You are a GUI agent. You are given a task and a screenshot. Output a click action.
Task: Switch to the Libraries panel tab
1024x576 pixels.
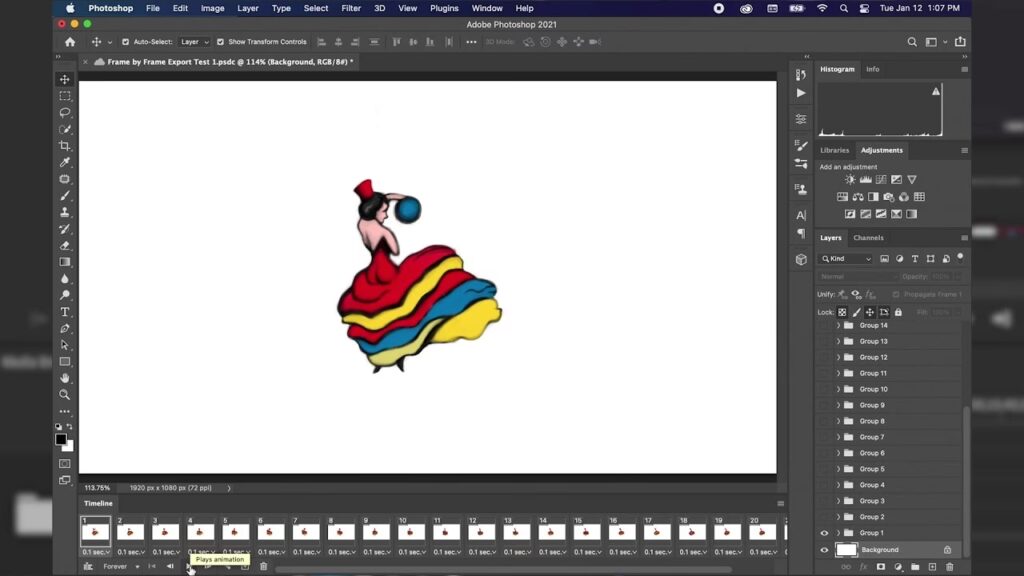(834, 150)
